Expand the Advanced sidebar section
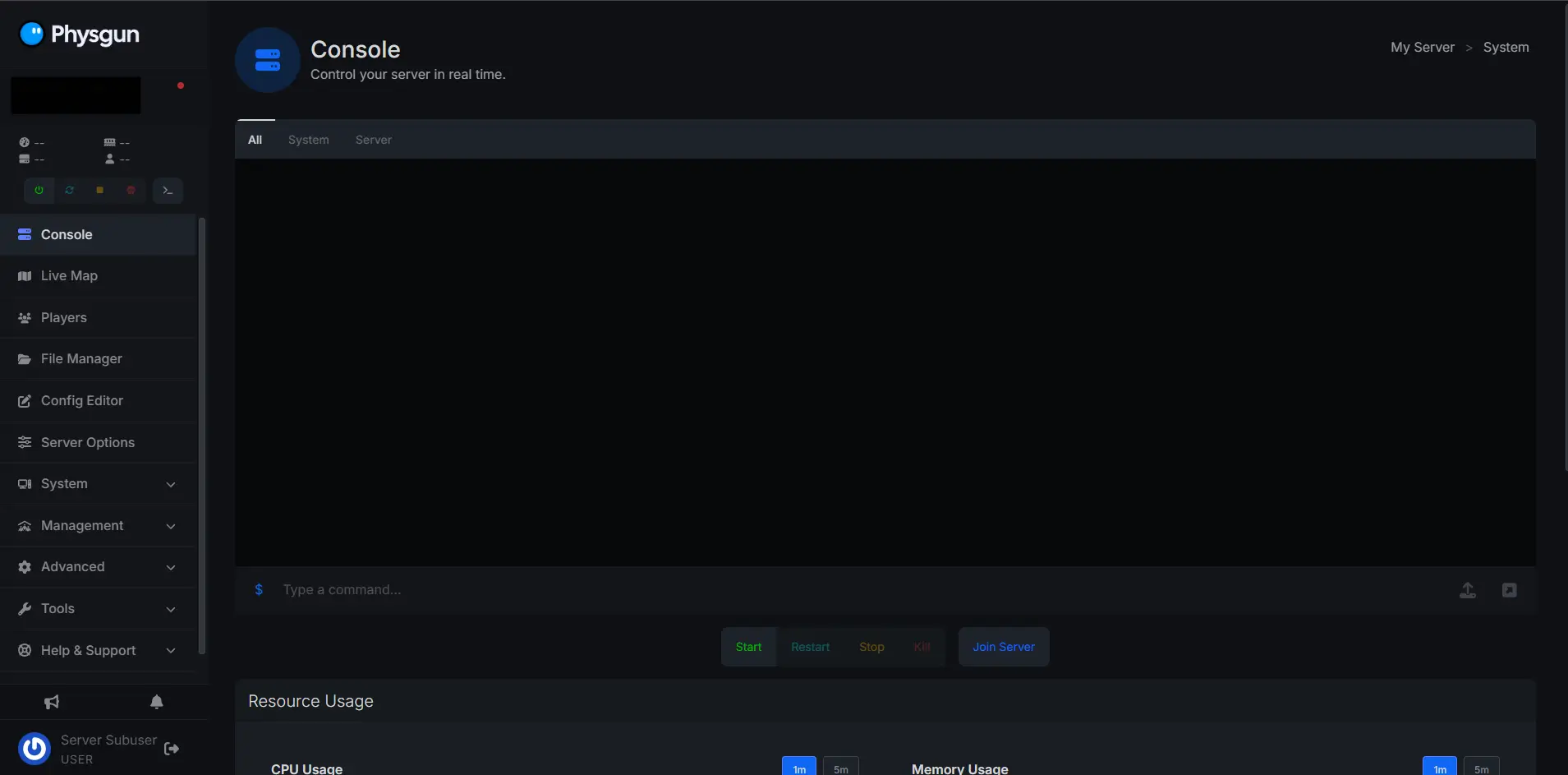Viewport: 1568px width, 775px height. click(x=98, y=567)
